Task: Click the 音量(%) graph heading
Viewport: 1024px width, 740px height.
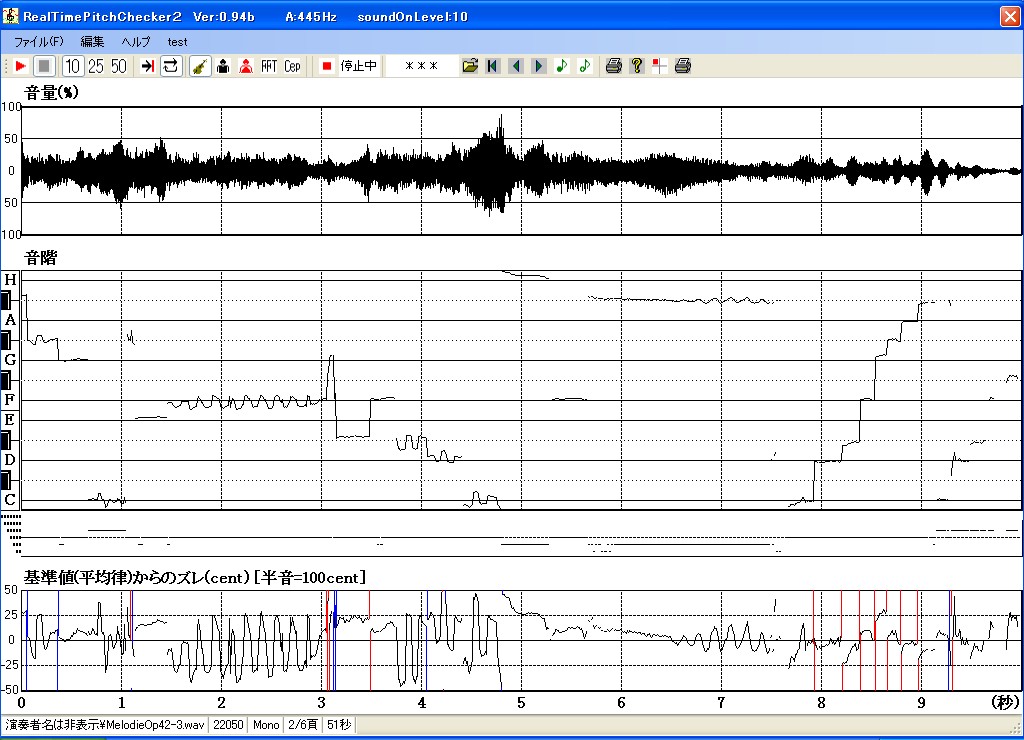Action: (x=51, y=92)
